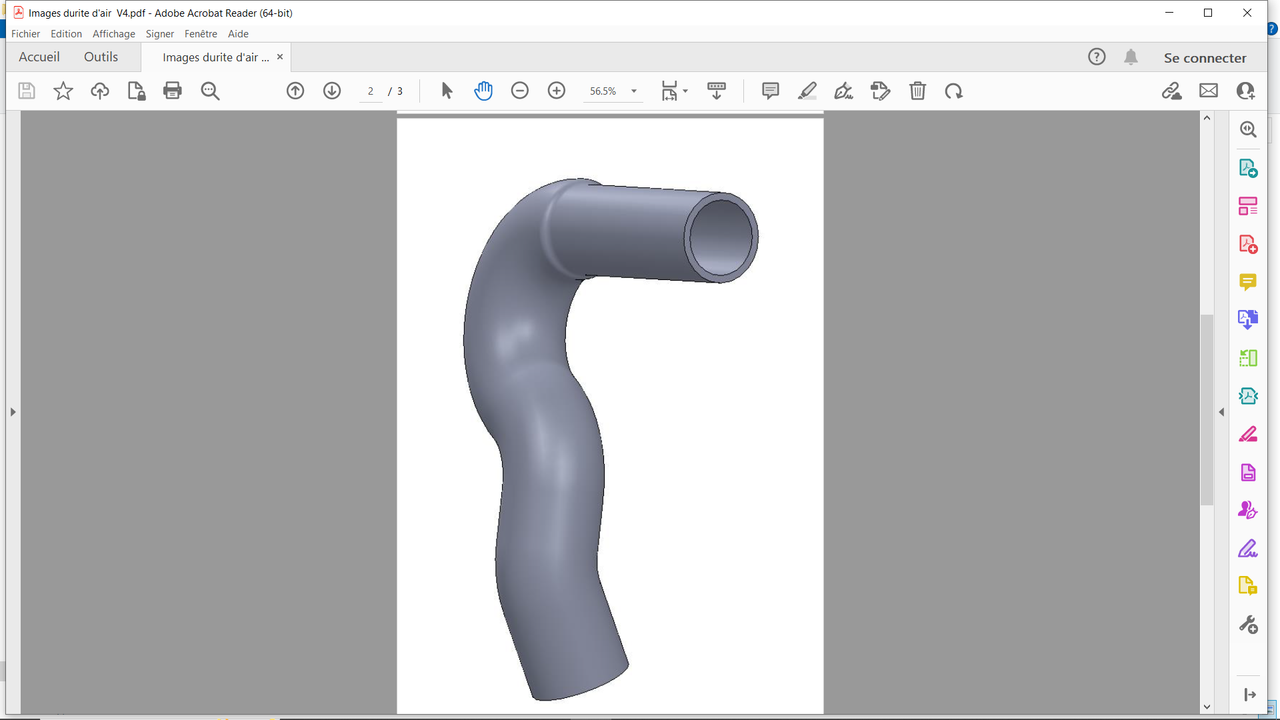Screen dimensions: 1280x720
Task: Delete with the trash icon
Action: tap(917, 91)
